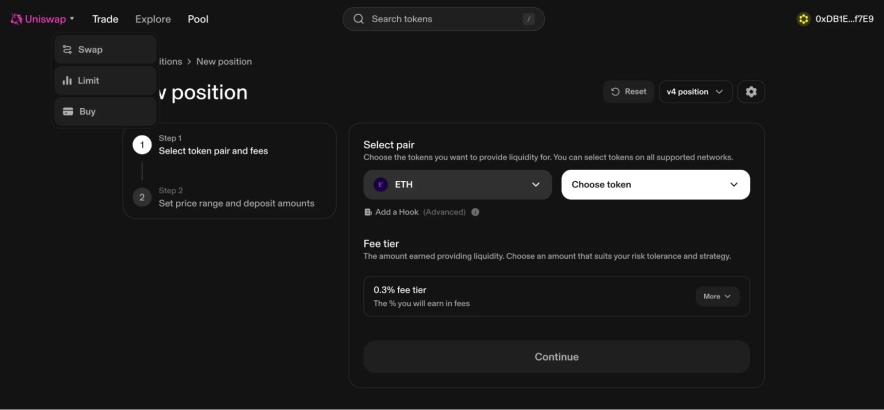Screen dimensions: 884x410
Task: Select Limit from the Trade menu
Action: [x=88, y=81]
